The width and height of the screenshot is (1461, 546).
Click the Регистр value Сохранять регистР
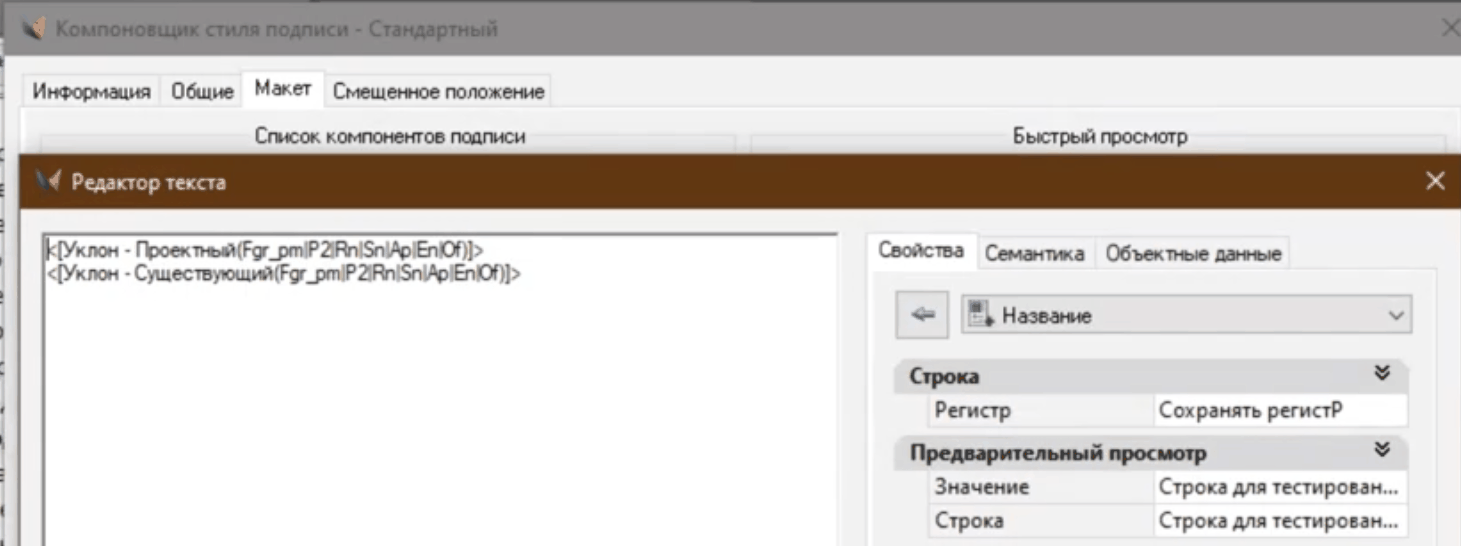coord(1279,410)
